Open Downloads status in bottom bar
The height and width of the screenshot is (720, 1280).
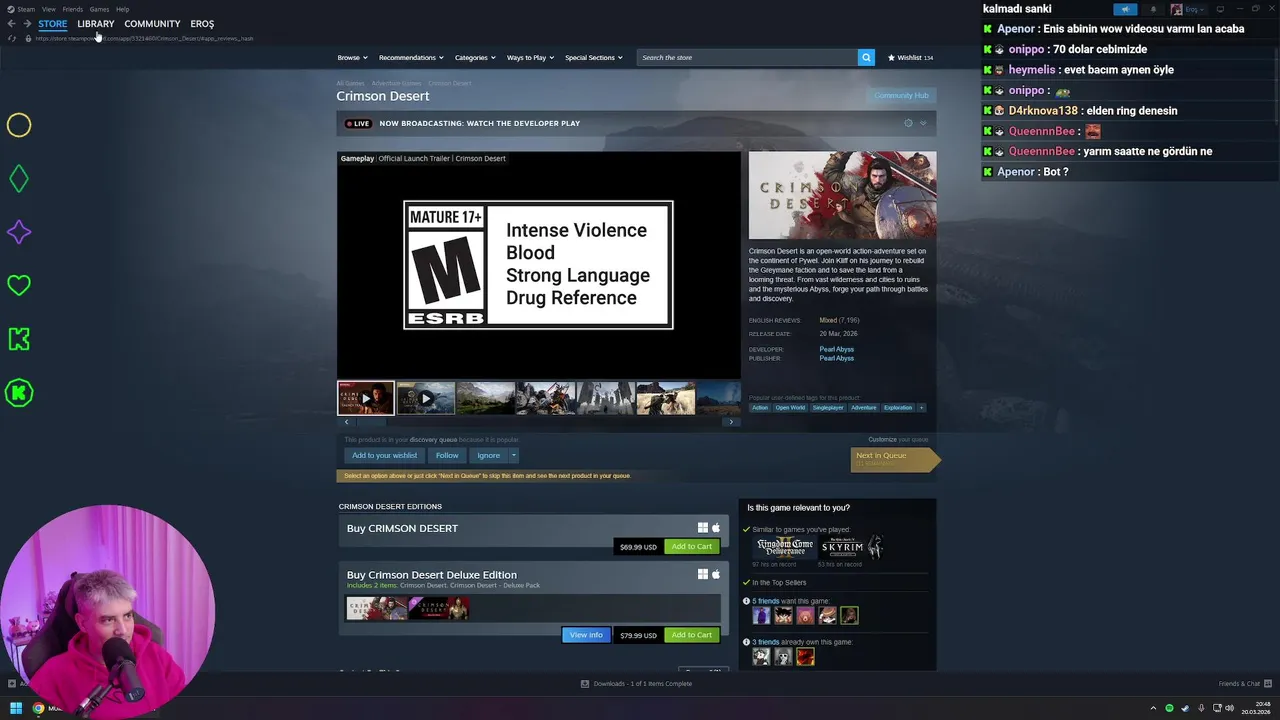[x=637, y=684]
